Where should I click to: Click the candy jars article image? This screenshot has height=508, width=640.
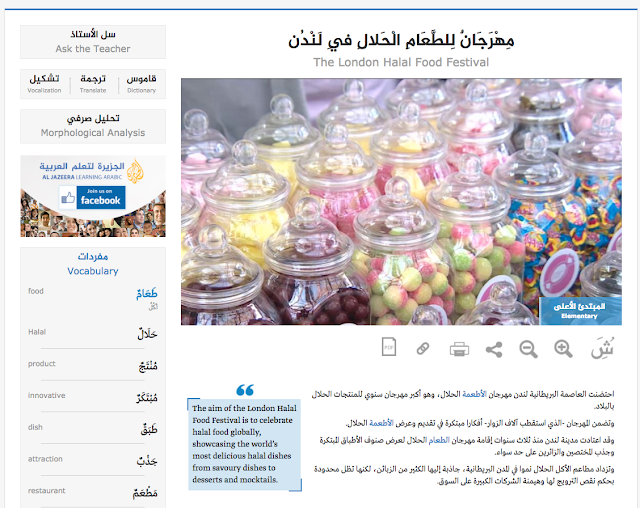click(x=401, y=202)
